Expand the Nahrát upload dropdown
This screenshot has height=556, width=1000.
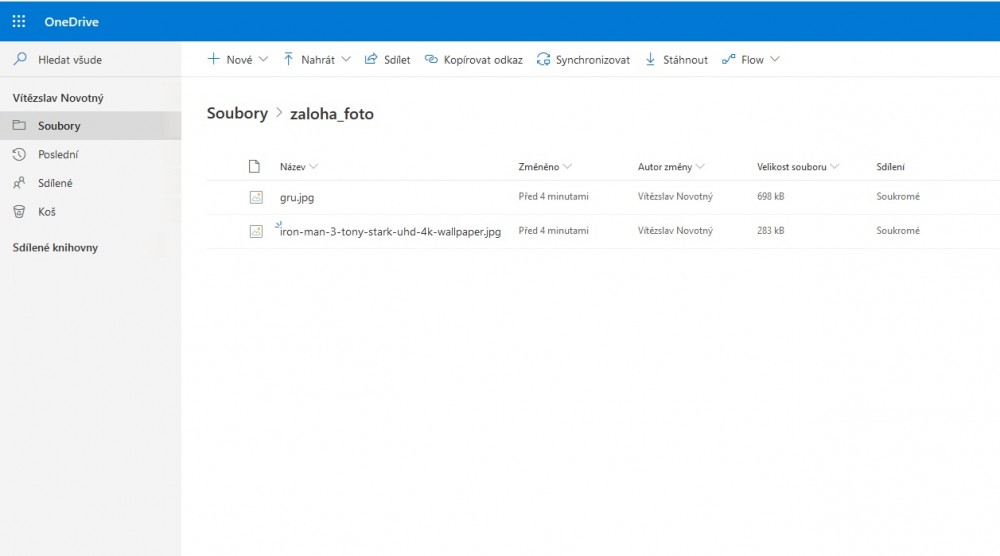click(x=346, y=60)
